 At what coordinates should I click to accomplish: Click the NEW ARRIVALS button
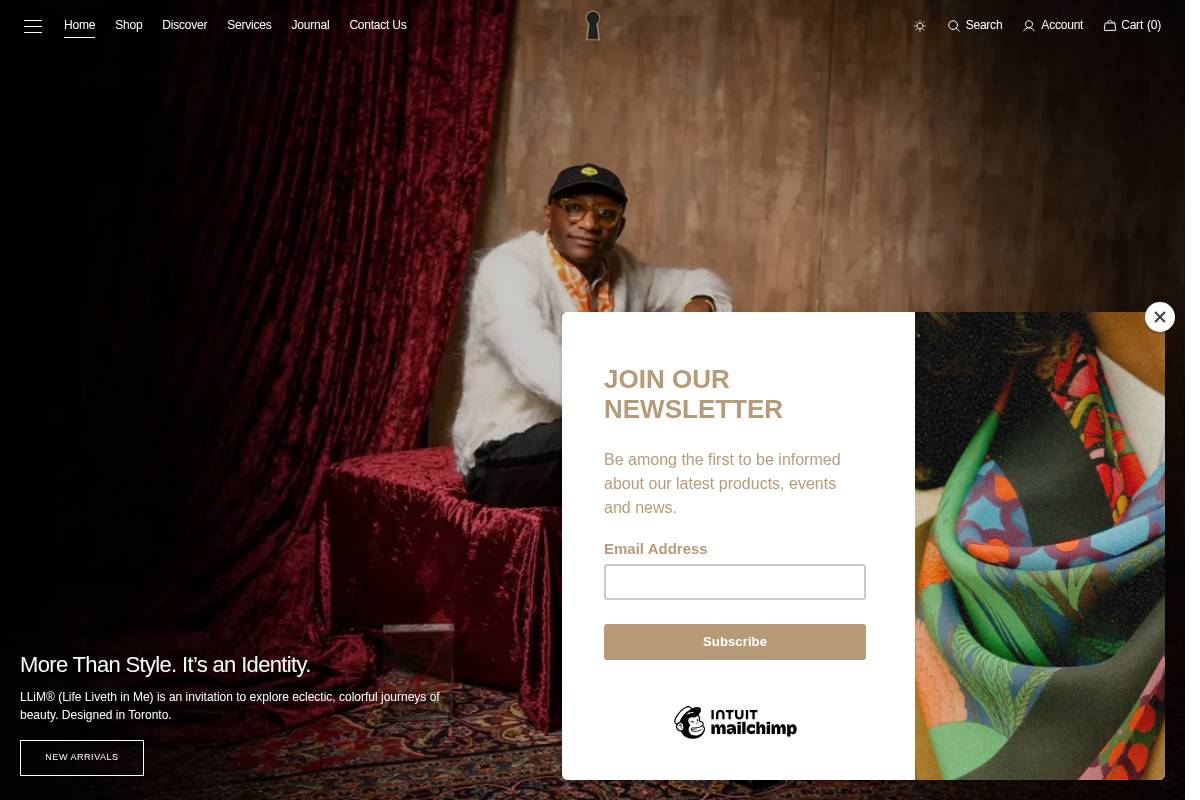82,758
